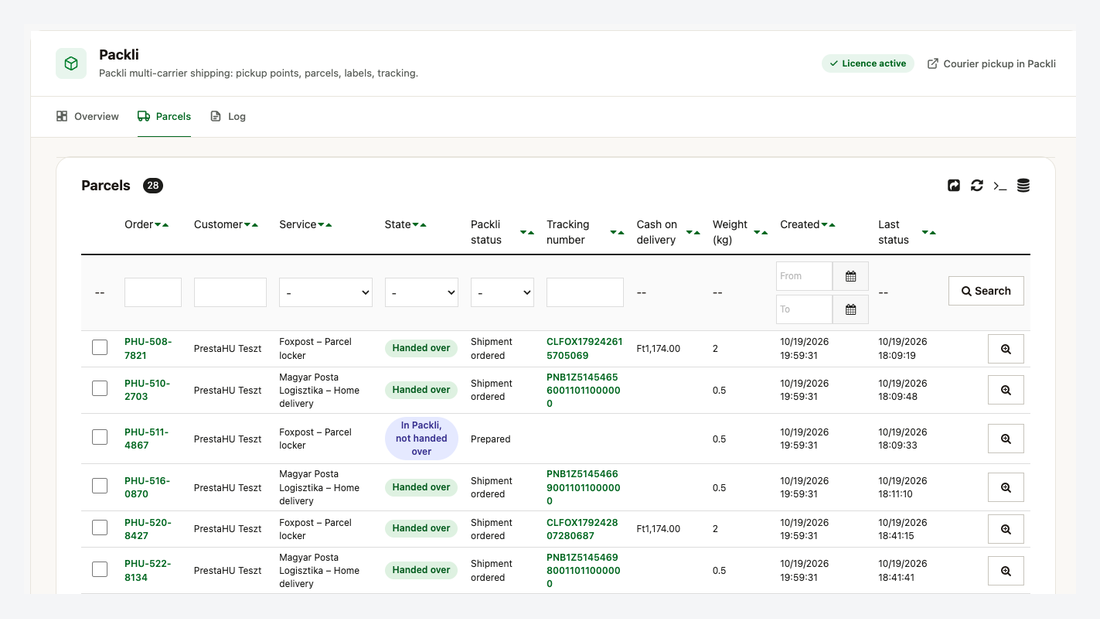Click 'In Packli, not handed over' state badge
The image size is (1100, 619).
(422, 439)
